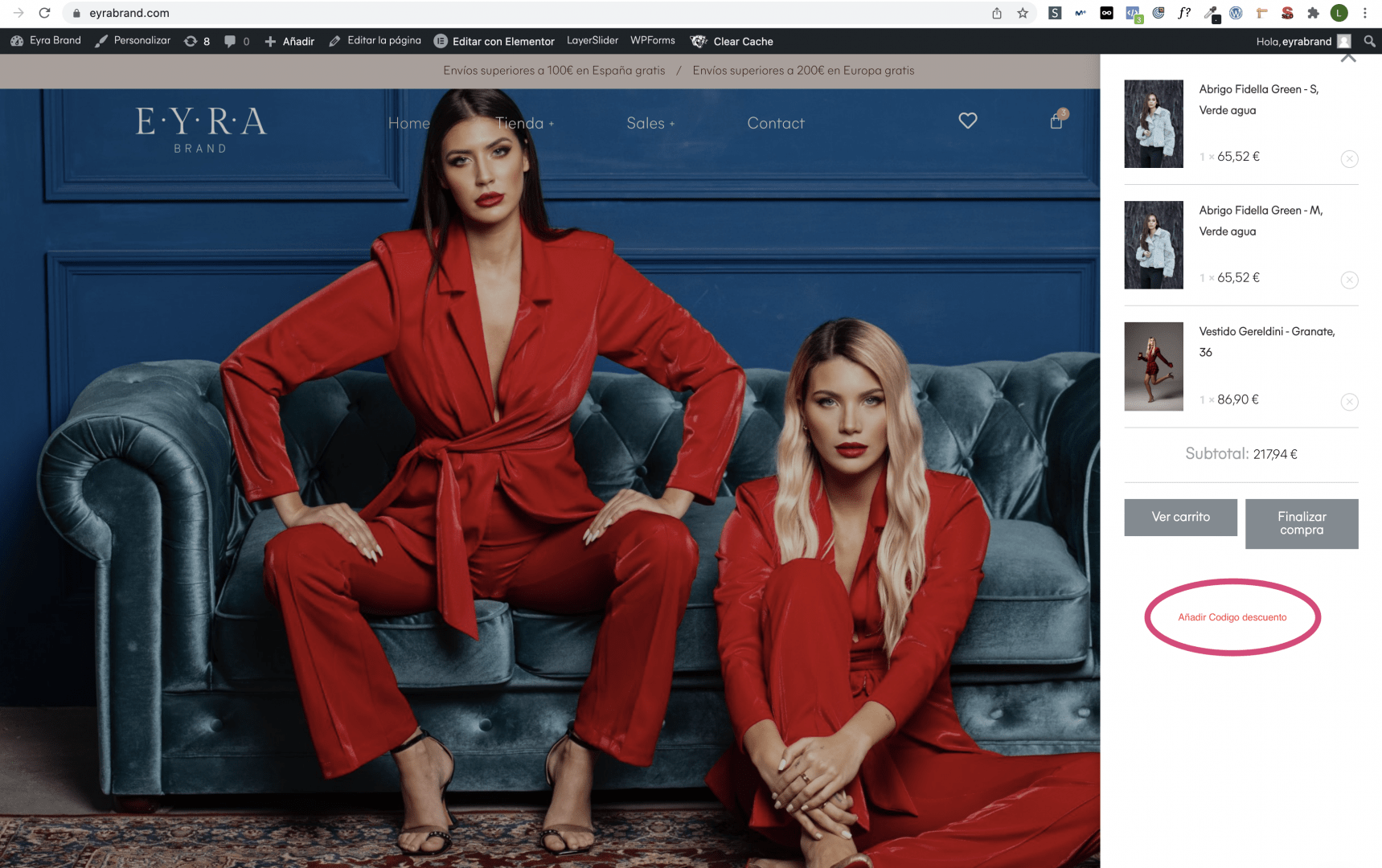Viewport: 1382px width, 868px height.
Task: Click the Finalizar compra button
Action: (x=1302, y=523)
